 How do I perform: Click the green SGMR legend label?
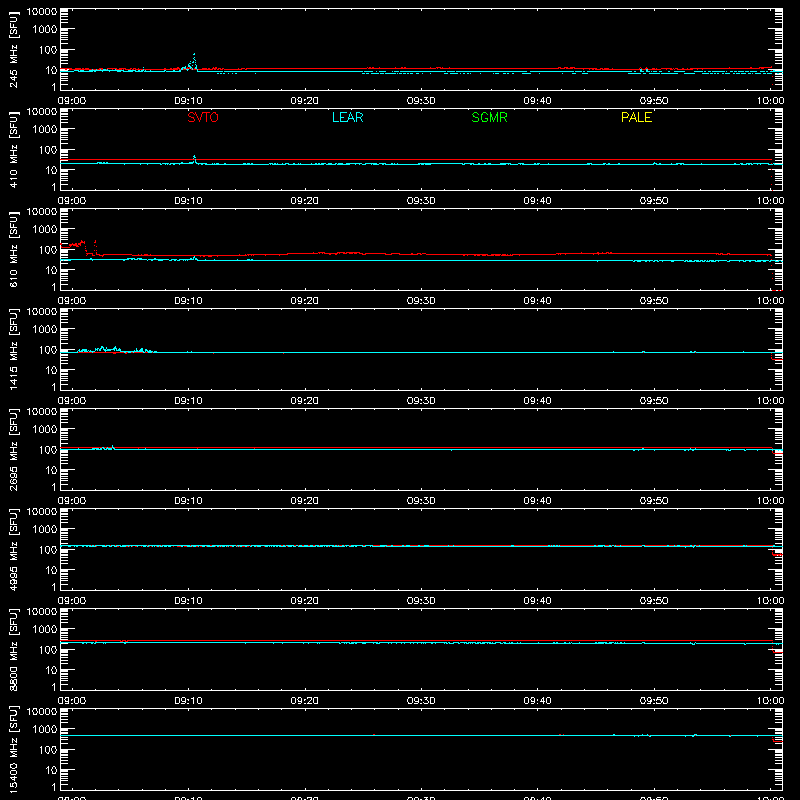point(489,117)
